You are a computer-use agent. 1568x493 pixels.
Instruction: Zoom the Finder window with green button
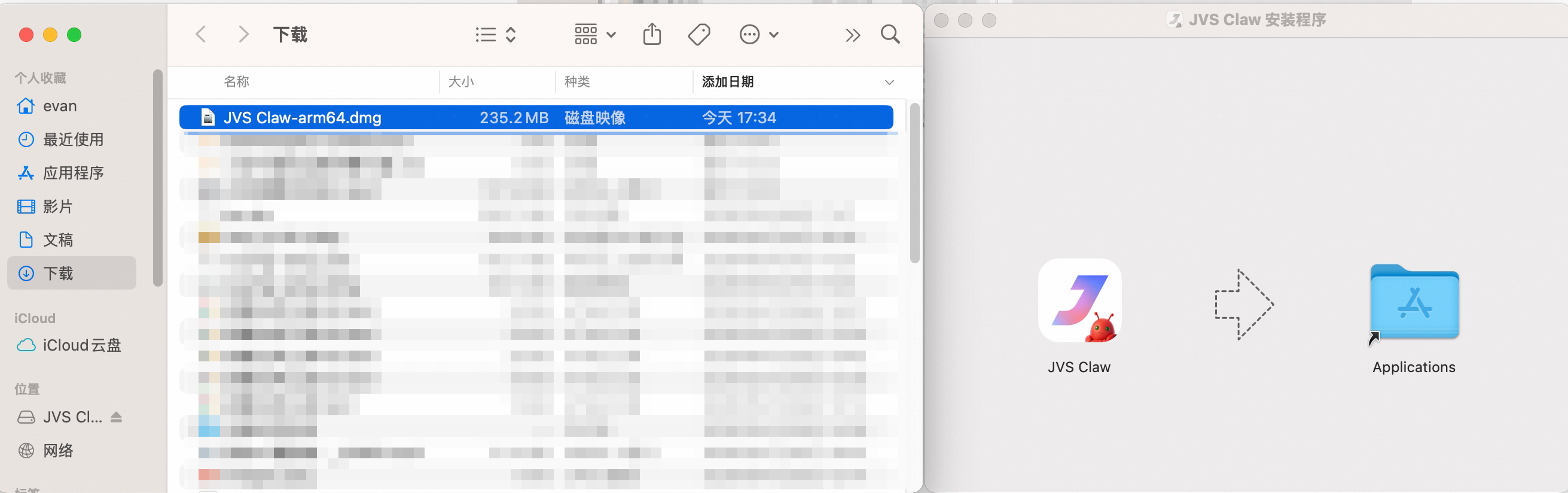pos(74,35)
